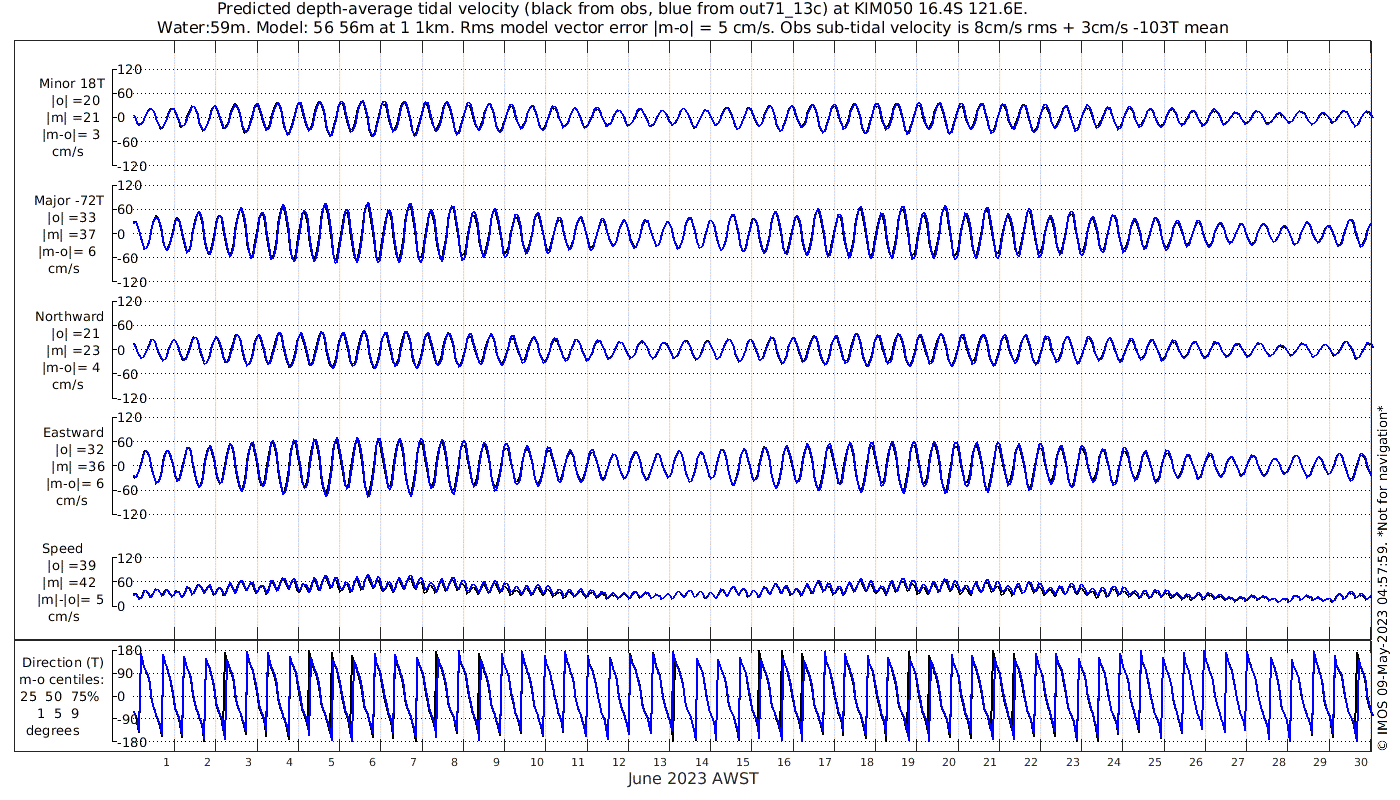Click the '|m-o|= 3' error value
This screenshot has height=800, width=1400.
71,135
